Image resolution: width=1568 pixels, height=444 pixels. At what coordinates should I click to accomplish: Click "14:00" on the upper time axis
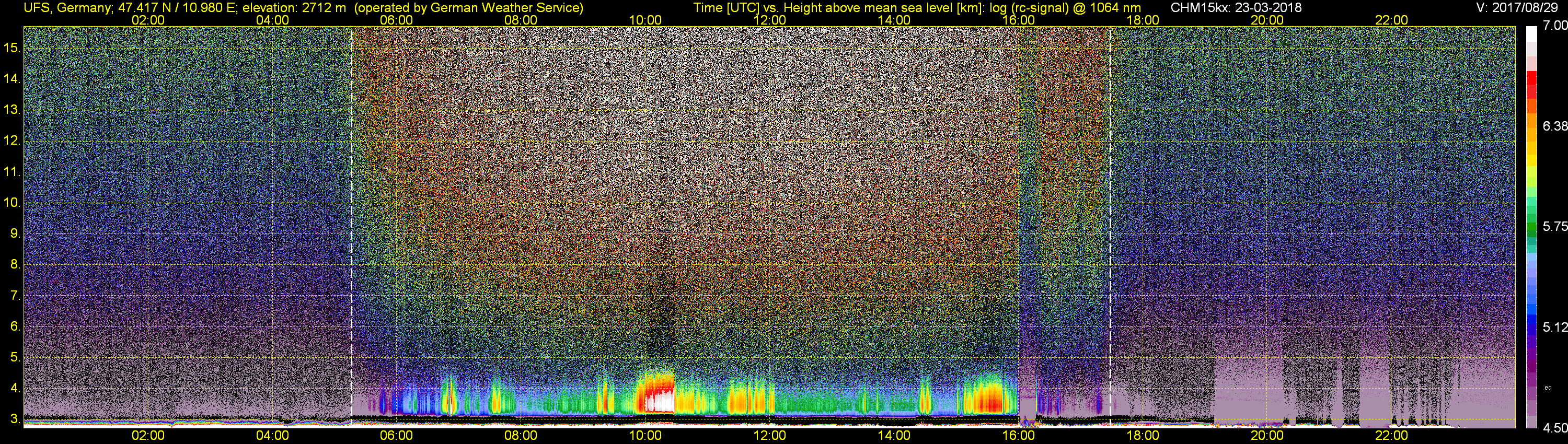click(x=894, y=20)
